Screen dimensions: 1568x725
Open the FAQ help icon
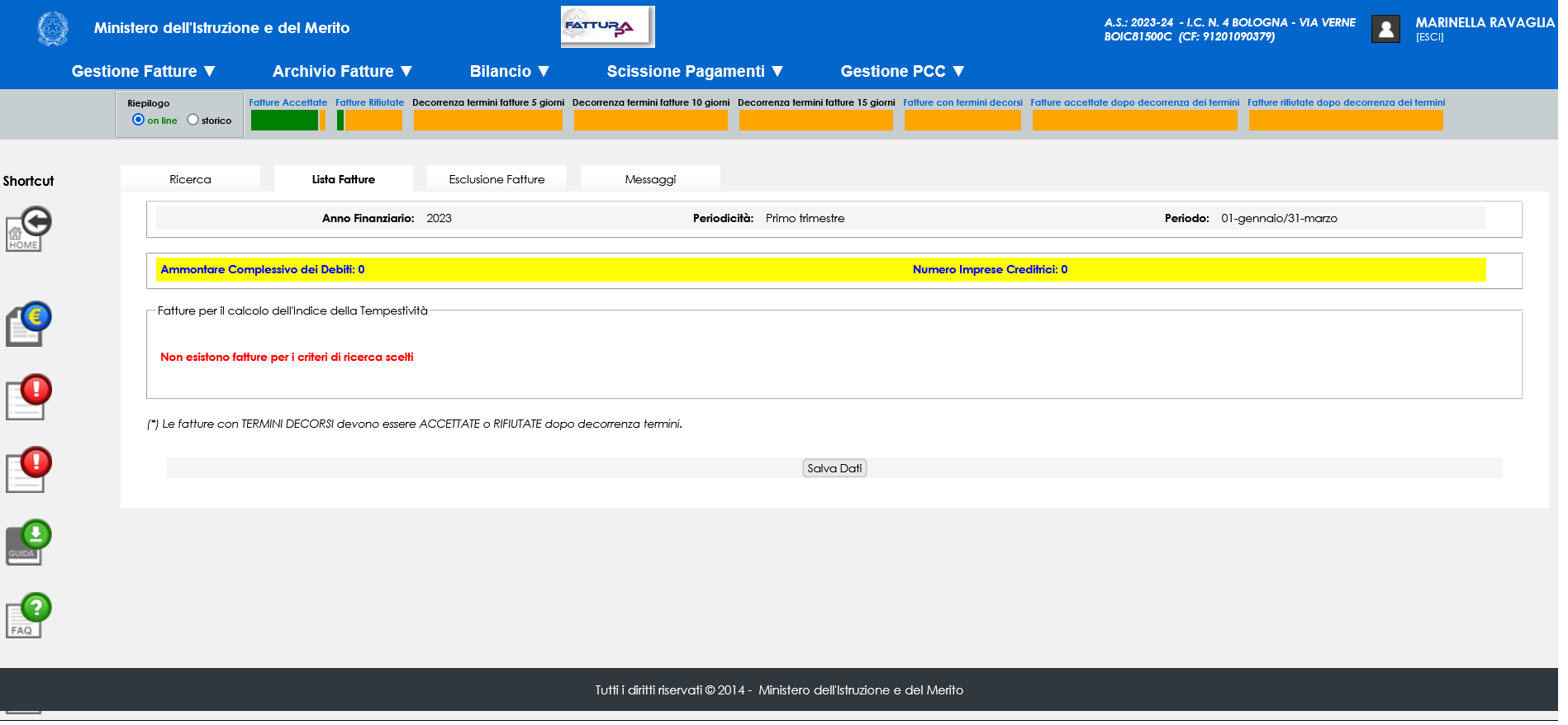[x=29, y=615]
